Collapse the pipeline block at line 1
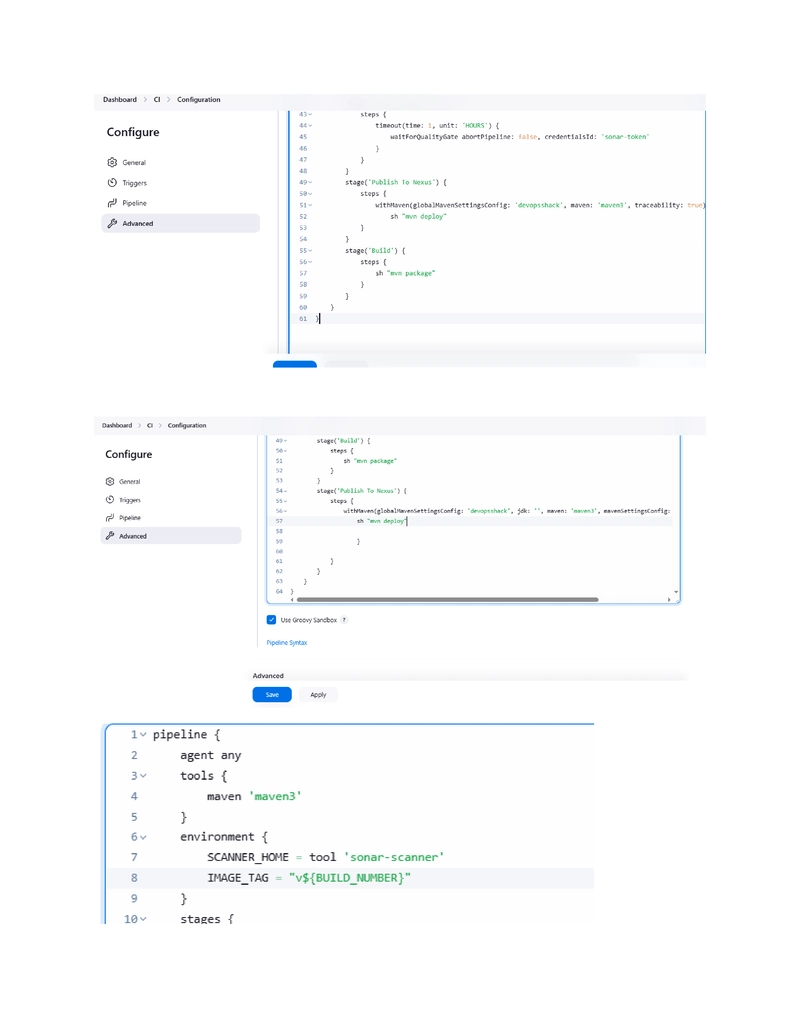This screenshot has width=800, height=1035. (x=143, y=735)
